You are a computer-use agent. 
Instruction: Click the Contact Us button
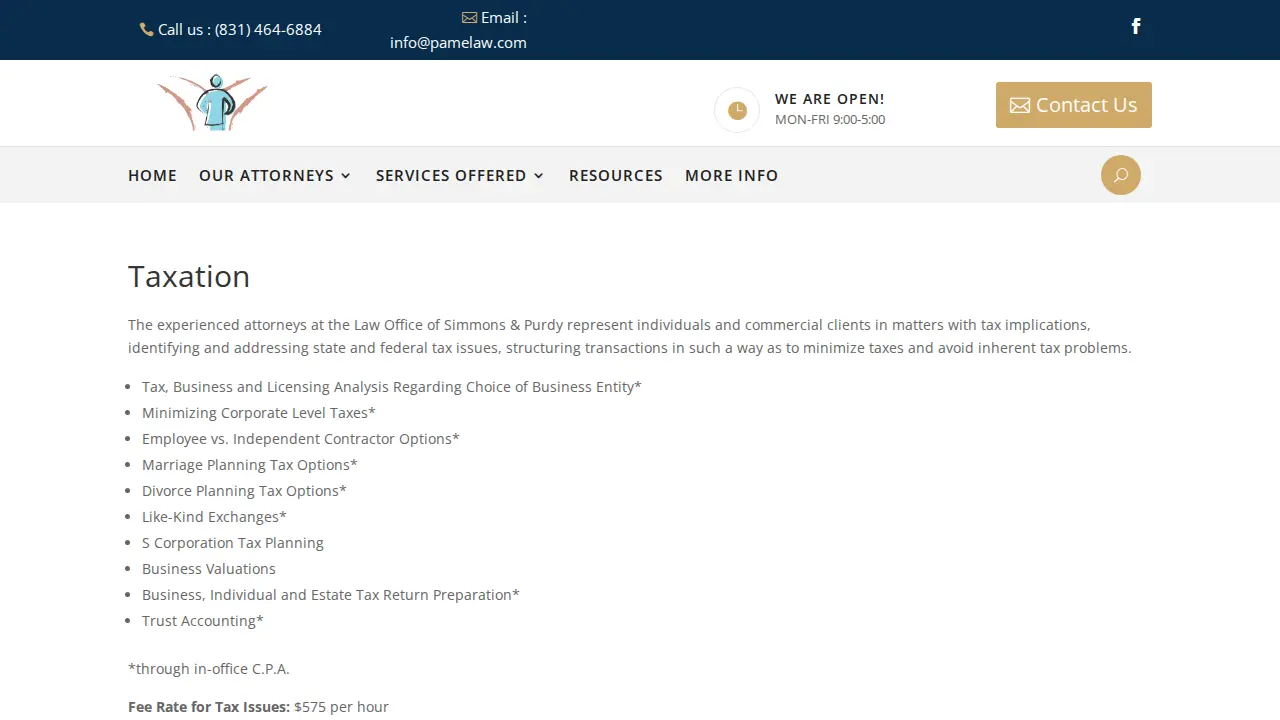click(1074, 105)
